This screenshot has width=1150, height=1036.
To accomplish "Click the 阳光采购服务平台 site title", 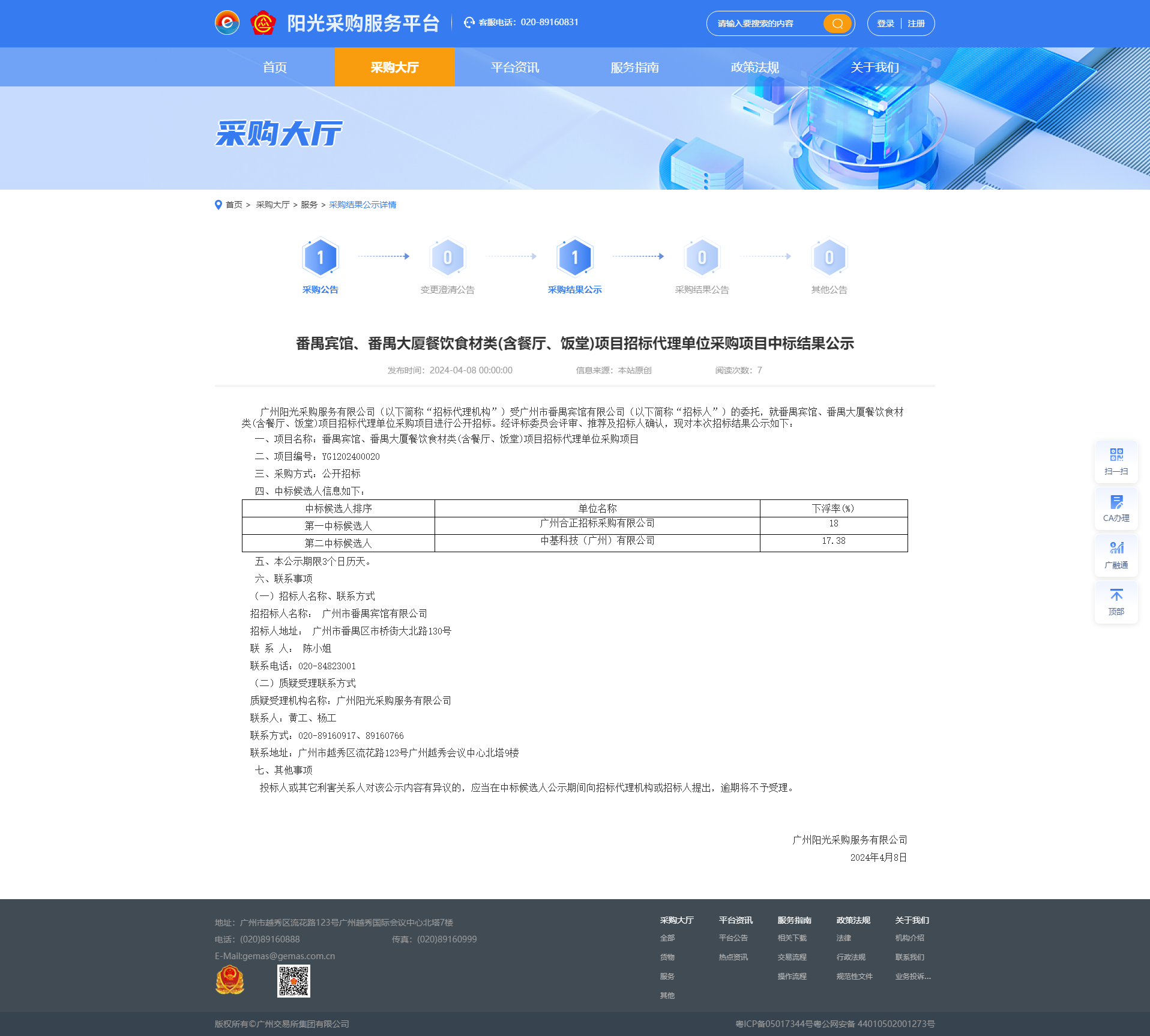I will [364, 23].
